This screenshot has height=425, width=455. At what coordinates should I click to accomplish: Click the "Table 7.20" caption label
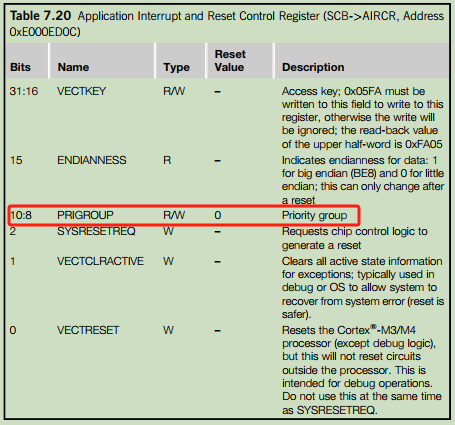point(40,16)
